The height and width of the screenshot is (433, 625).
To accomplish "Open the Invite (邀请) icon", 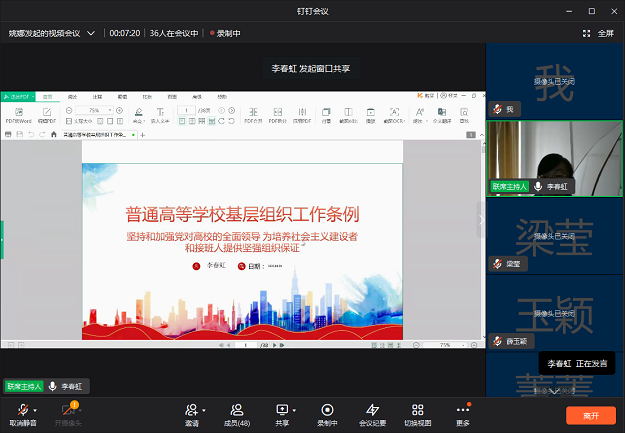I will click(190, 409).
